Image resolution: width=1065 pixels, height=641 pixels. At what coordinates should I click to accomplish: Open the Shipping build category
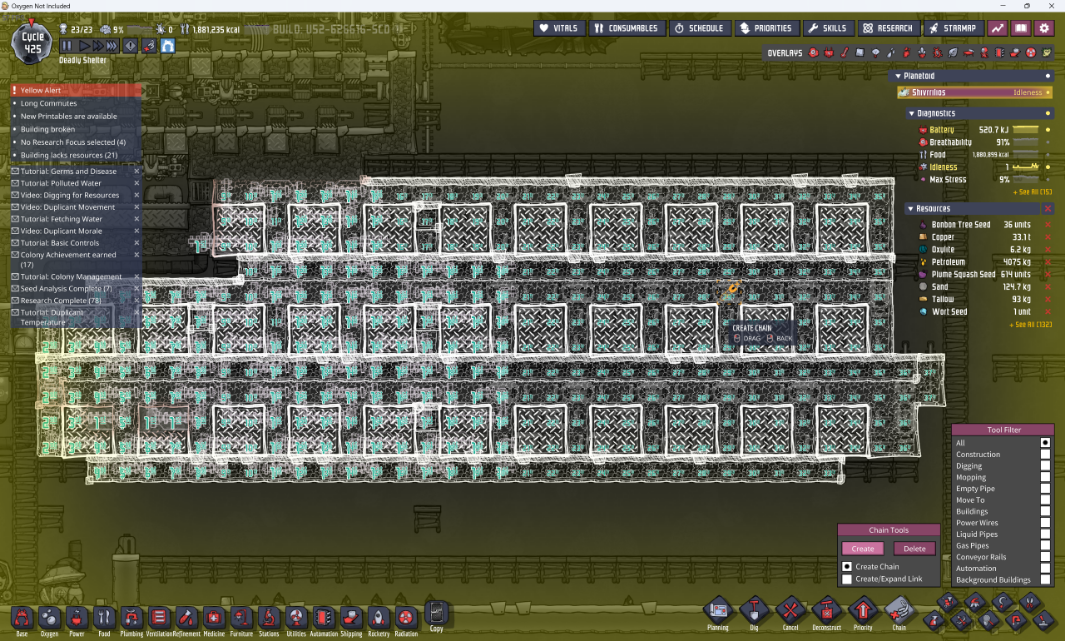pos(351,620)
